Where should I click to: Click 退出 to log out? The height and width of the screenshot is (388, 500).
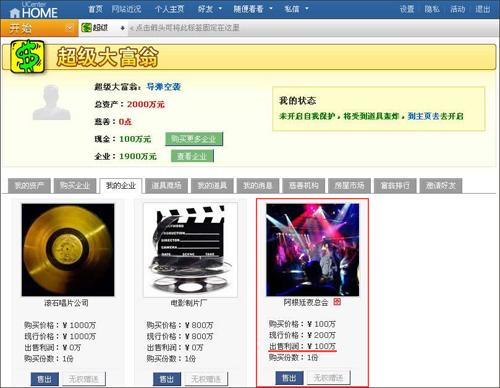click(483, 9)
